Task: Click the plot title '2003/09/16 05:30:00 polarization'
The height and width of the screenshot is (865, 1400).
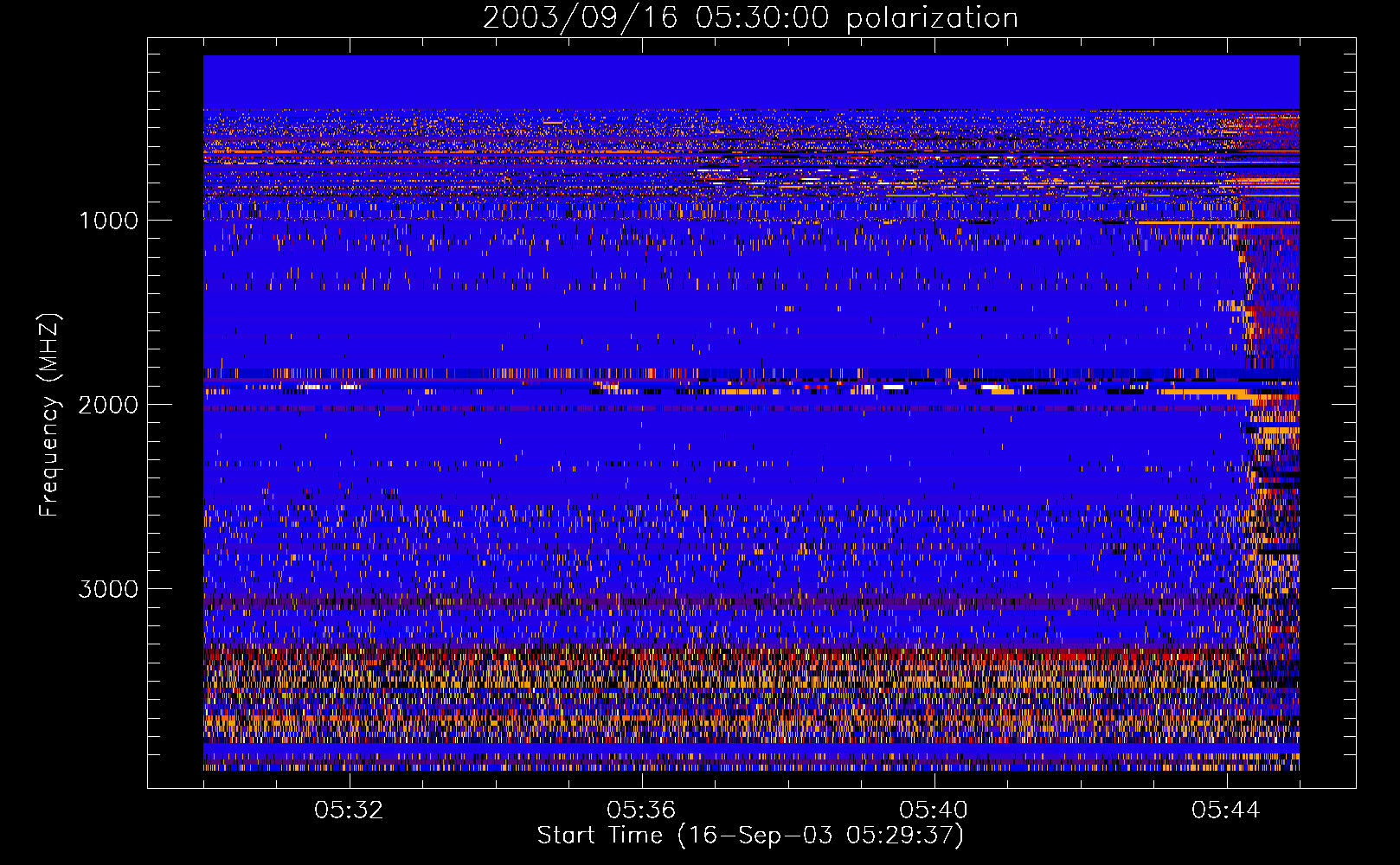Action: (x=750, y=17)
